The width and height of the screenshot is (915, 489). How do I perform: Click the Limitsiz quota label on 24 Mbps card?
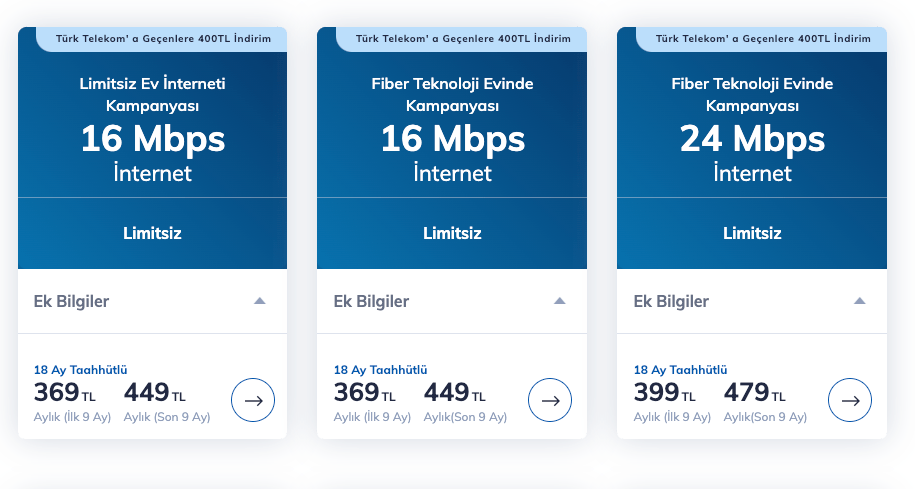click(752, 233)
